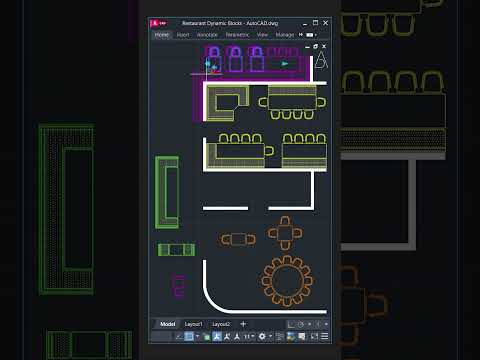This screenshot has width=480, height=360.
Task: Toggle the hardware acceleration icon
Action: coord(302,336)
